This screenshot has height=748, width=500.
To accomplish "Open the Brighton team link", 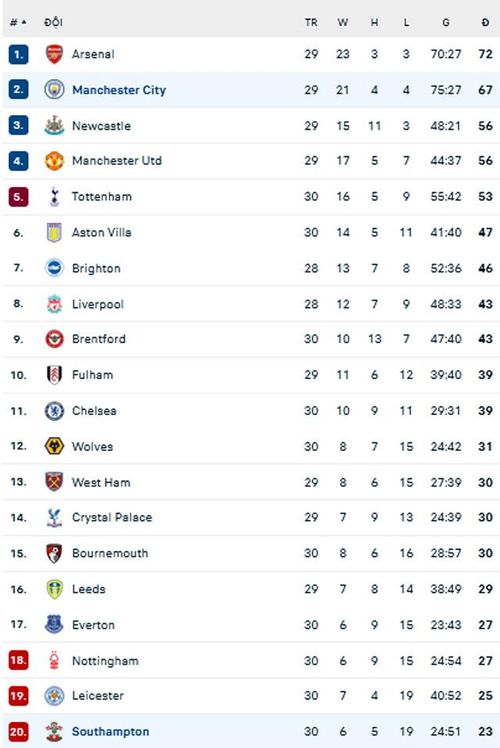I will coord(96,268).
